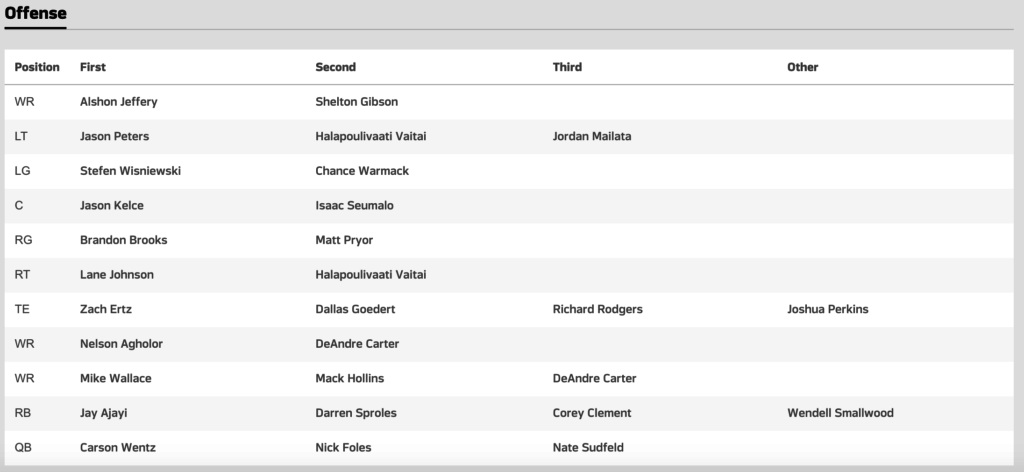Click Carson Wentz in the QB row
This screenshot has width=1024, height=472.
click(117, 447)
